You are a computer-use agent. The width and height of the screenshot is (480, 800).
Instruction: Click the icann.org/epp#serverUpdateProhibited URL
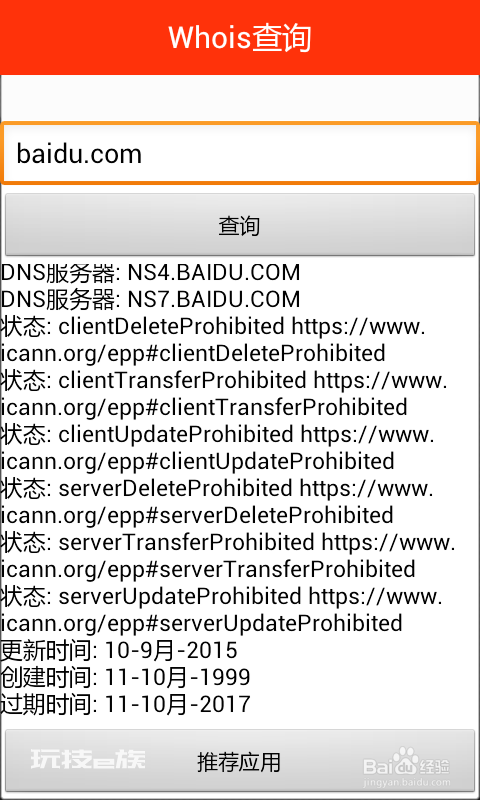[x=201, y=623]
